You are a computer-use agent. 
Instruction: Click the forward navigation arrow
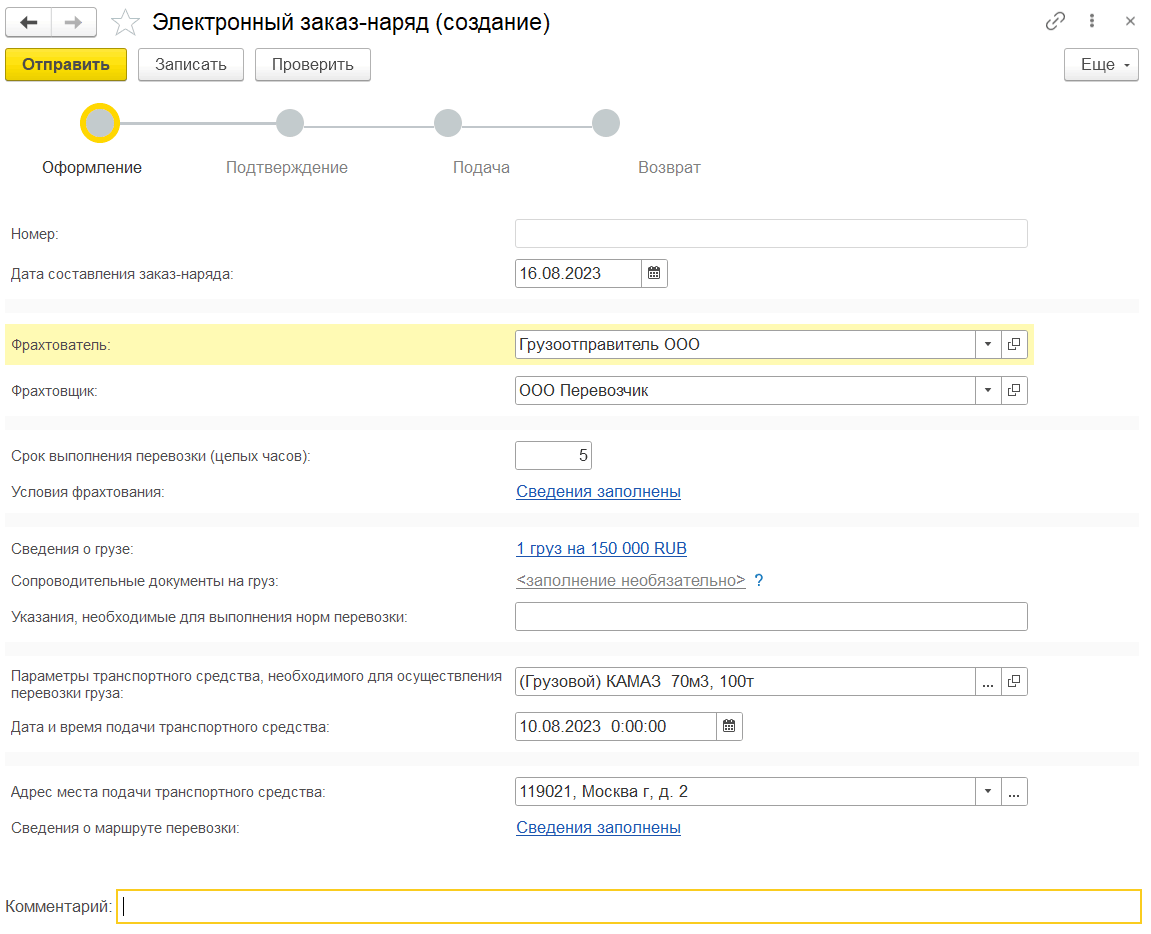pos(73,22)
